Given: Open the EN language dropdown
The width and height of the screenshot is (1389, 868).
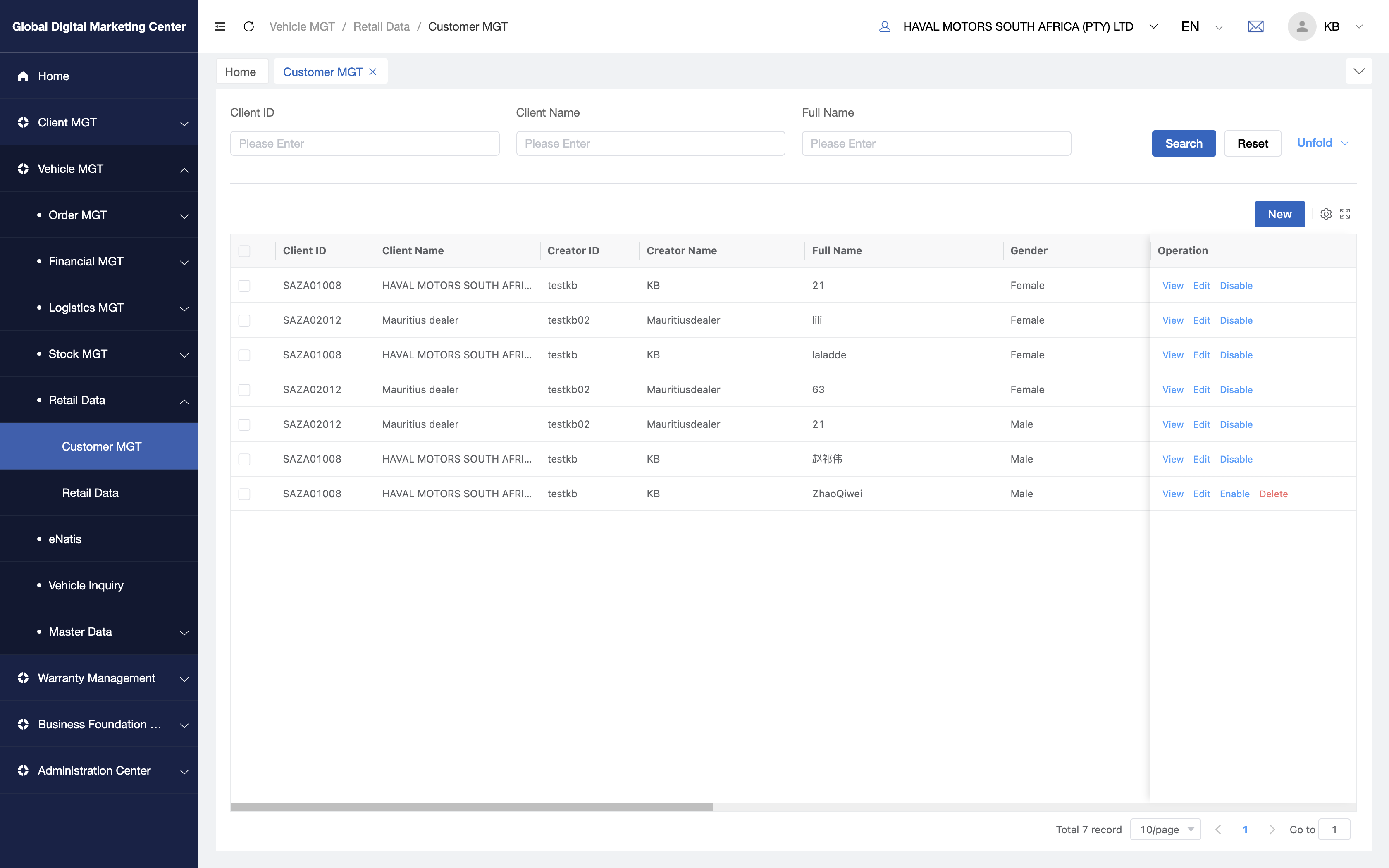Looking at the screenshot, I should pyautogui.click(x=1201, y=26).
